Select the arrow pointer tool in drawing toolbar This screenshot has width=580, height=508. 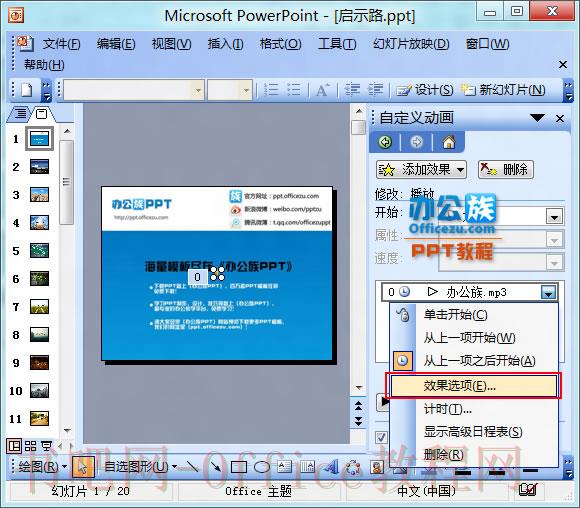coord(83,467)
